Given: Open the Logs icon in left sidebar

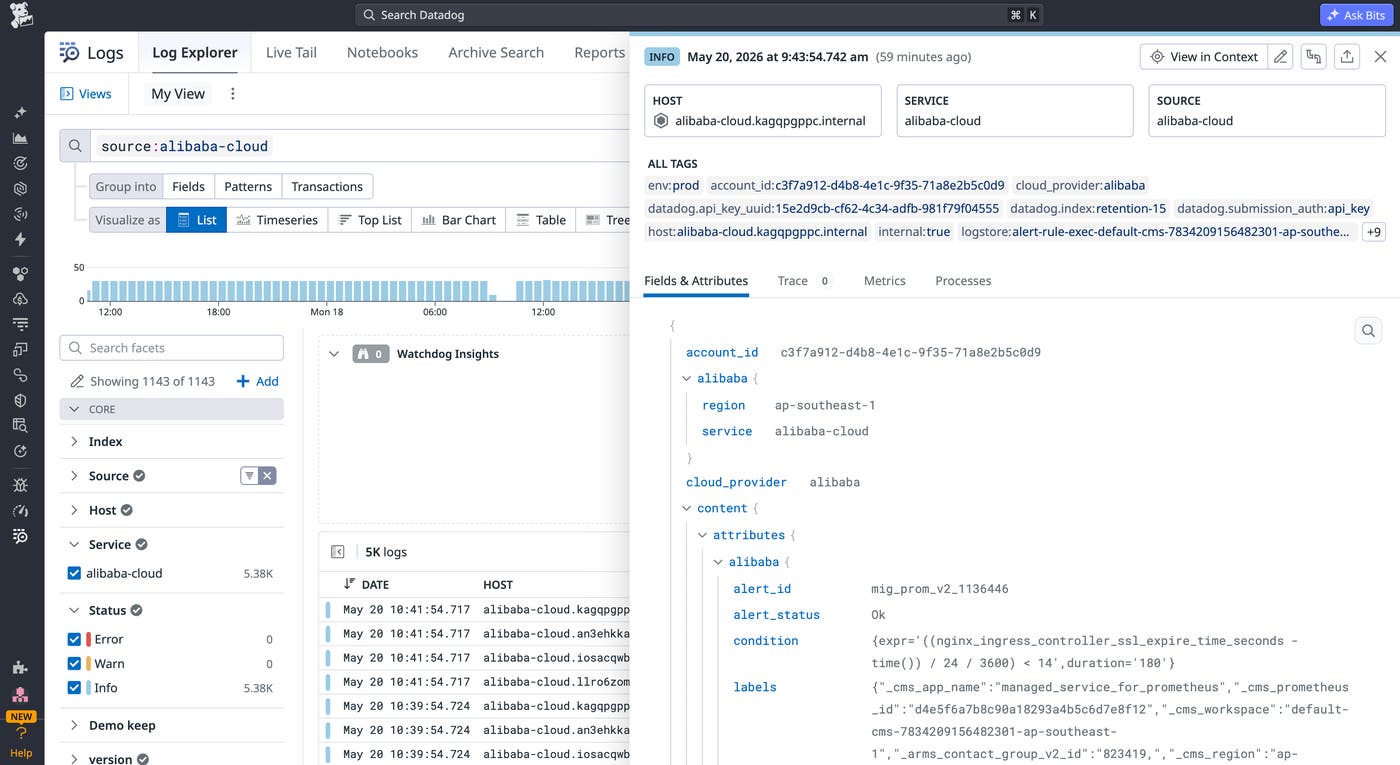Looking at the screenshot, I should click(x=20, y=537).
